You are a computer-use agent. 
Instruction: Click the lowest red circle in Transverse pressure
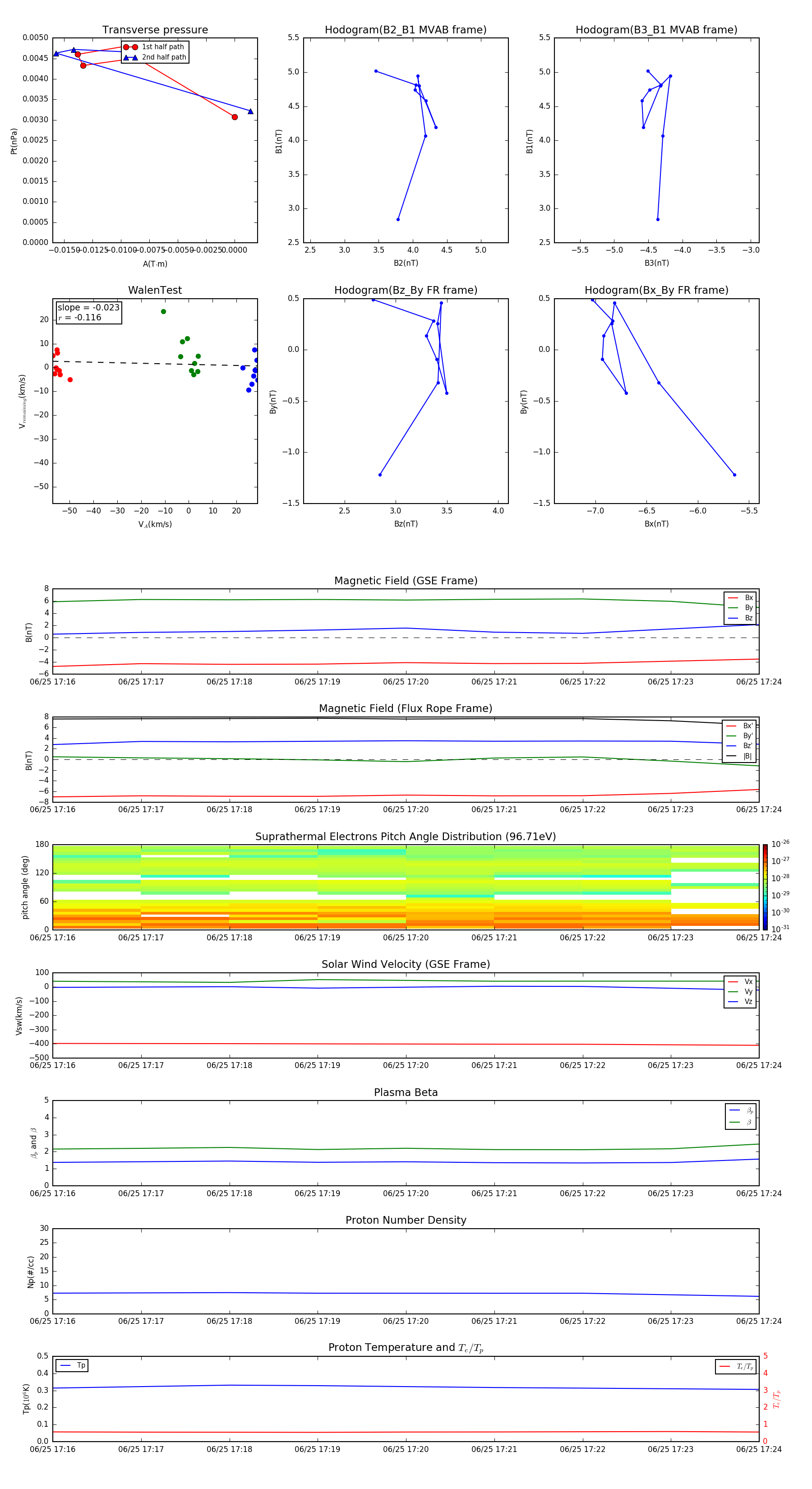point(235,117)
